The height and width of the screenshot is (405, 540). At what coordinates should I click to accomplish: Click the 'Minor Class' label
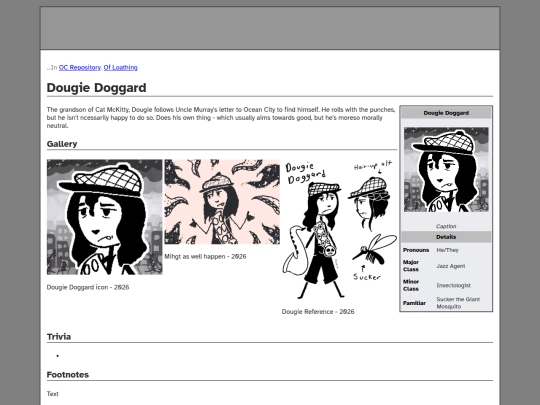(x=411, y=285)
